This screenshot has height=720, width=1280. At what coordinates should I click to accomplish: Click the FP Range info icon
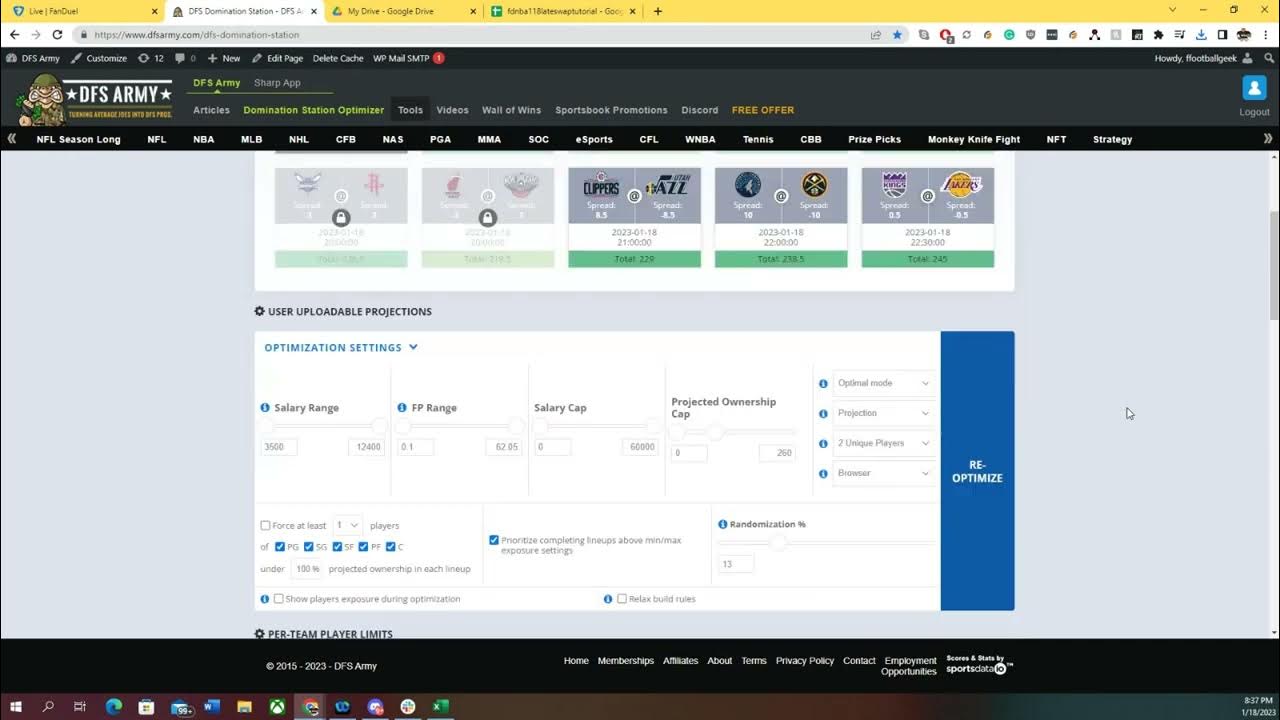[x=402, y=408]
